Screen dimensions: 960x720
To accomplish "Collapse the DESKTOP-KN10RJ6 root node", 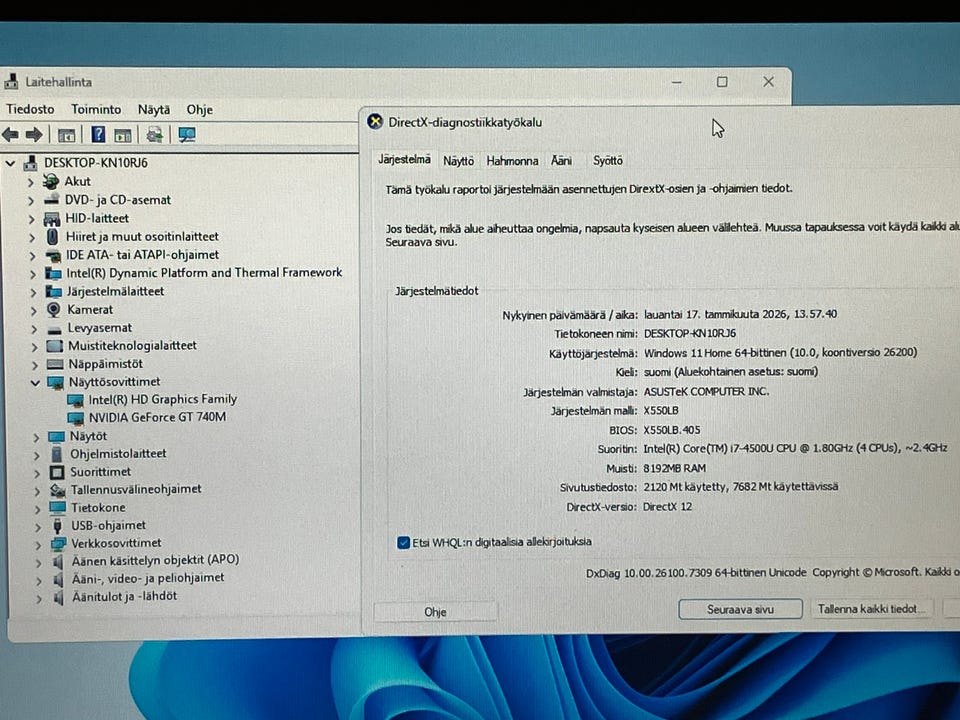I will (10, 163).
